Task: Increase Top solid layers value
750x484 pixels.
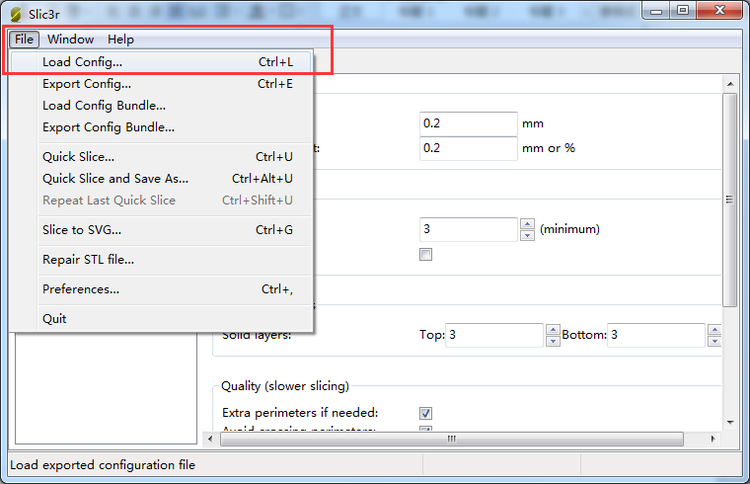Action: (x=553, y=330)
